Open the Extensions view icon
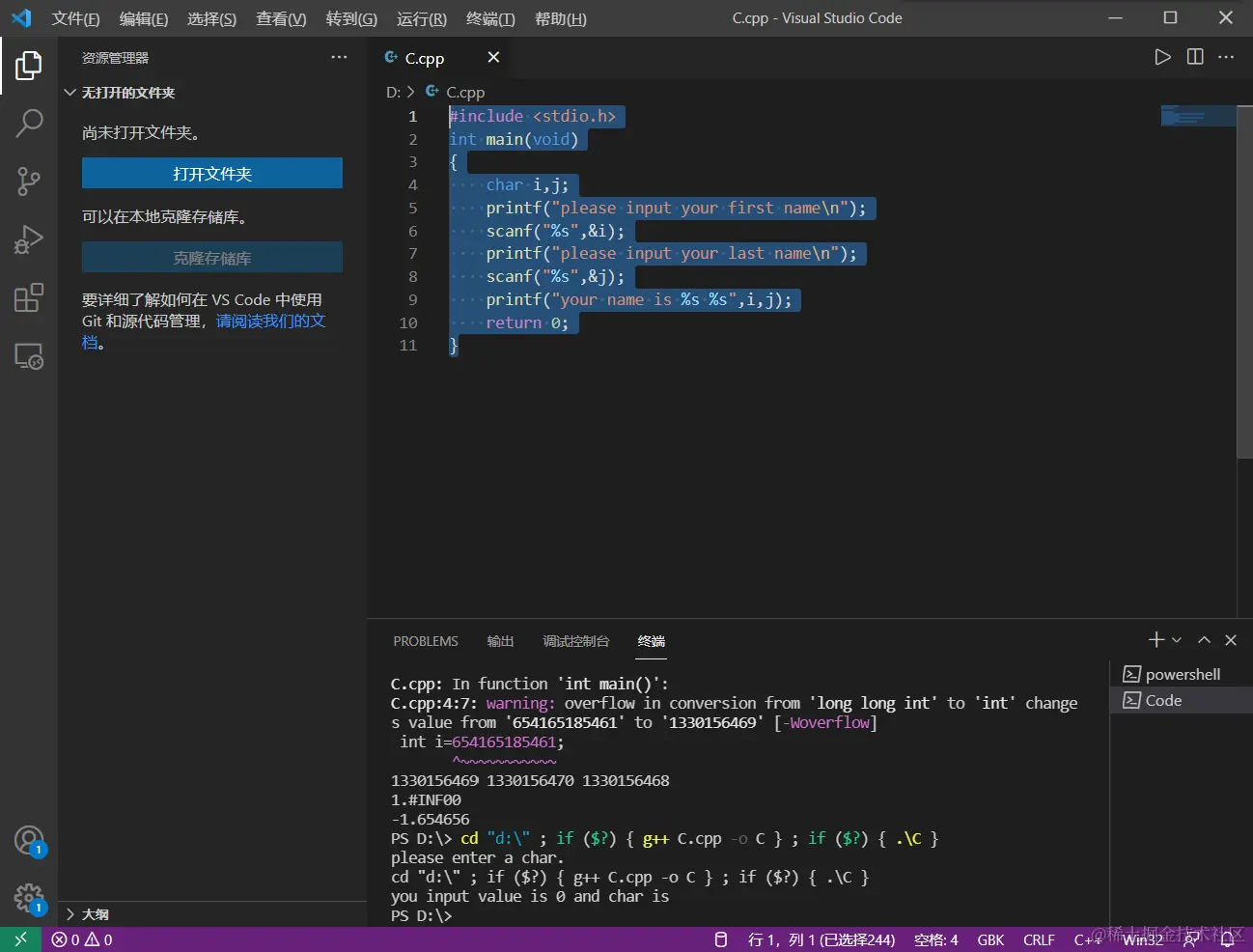Viewport: 1253px width, 952px height. click(29, 297)
